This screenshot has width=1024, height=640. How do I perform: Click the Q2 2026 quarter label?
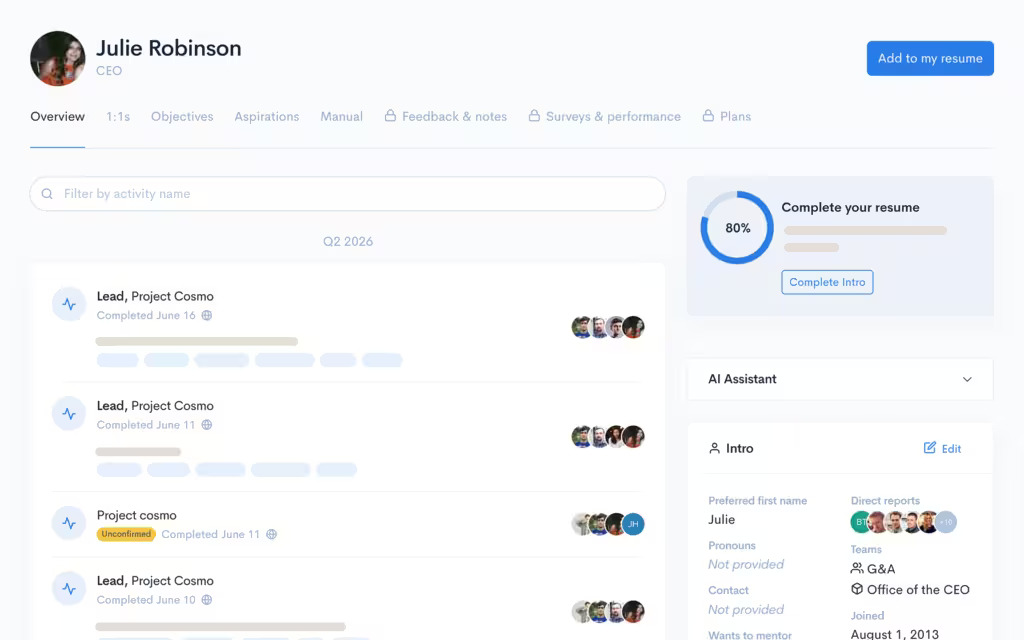pyautogui.click(x=347, y=242)
